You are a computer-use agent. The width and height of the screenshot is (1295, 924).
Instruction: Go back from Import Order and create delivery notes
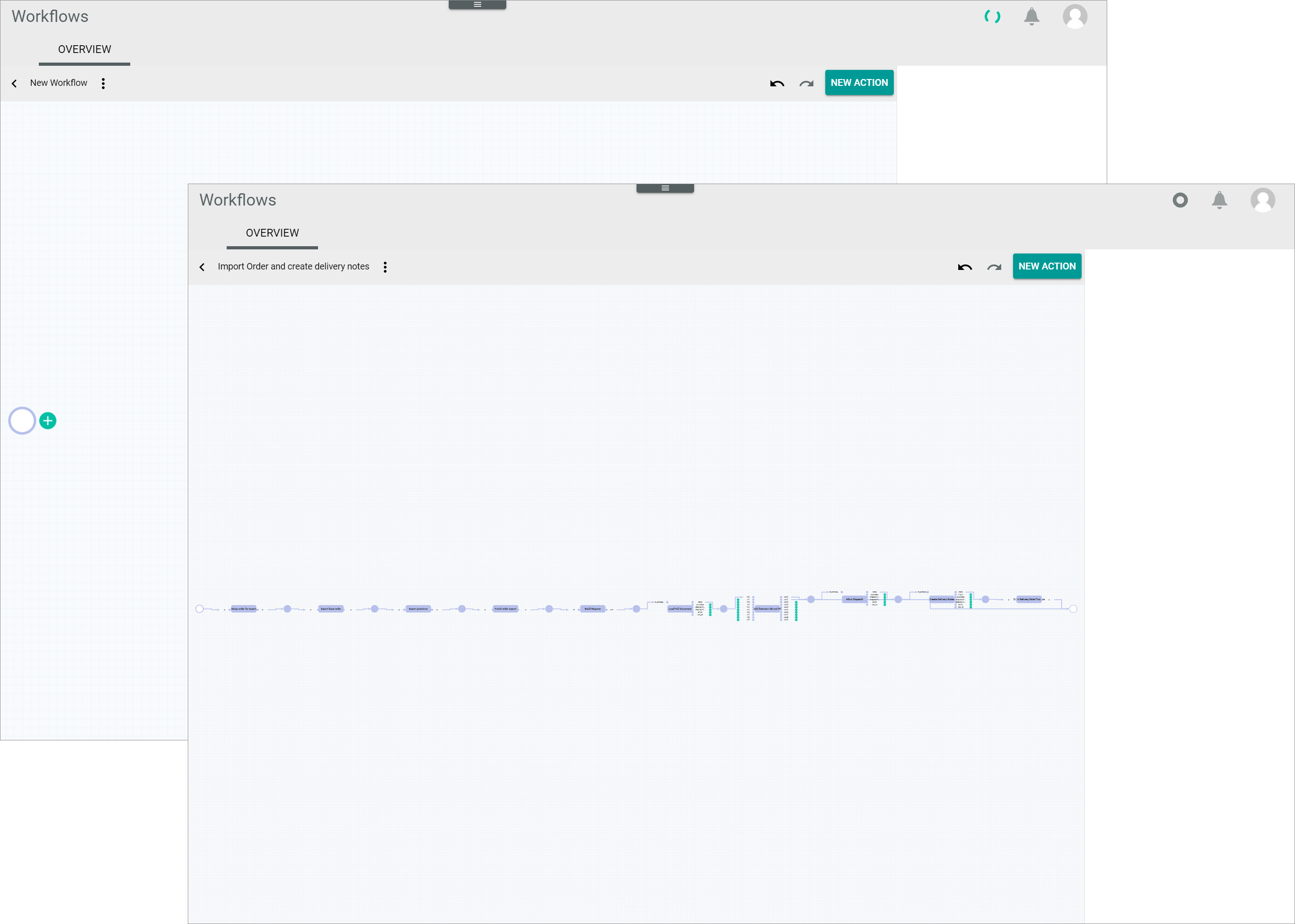point(202,267)
